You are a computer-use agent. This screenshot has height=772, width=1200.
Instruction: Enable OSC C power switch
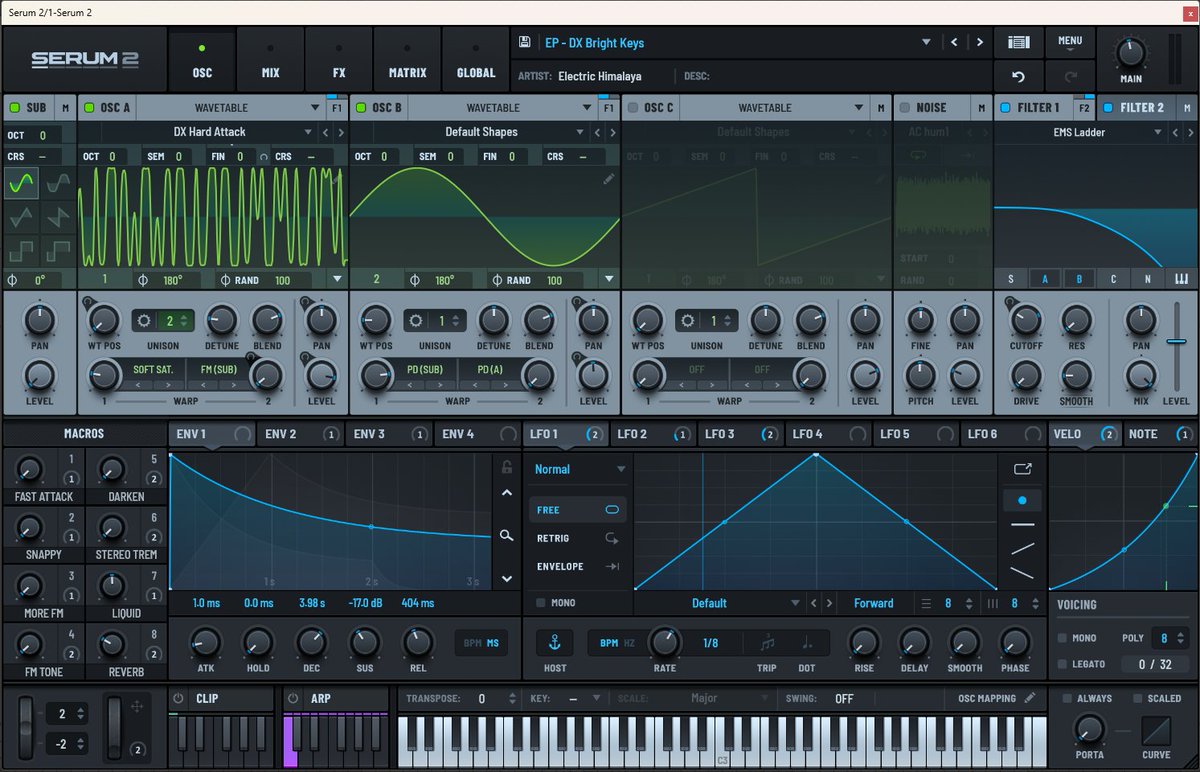coord(632,107)
